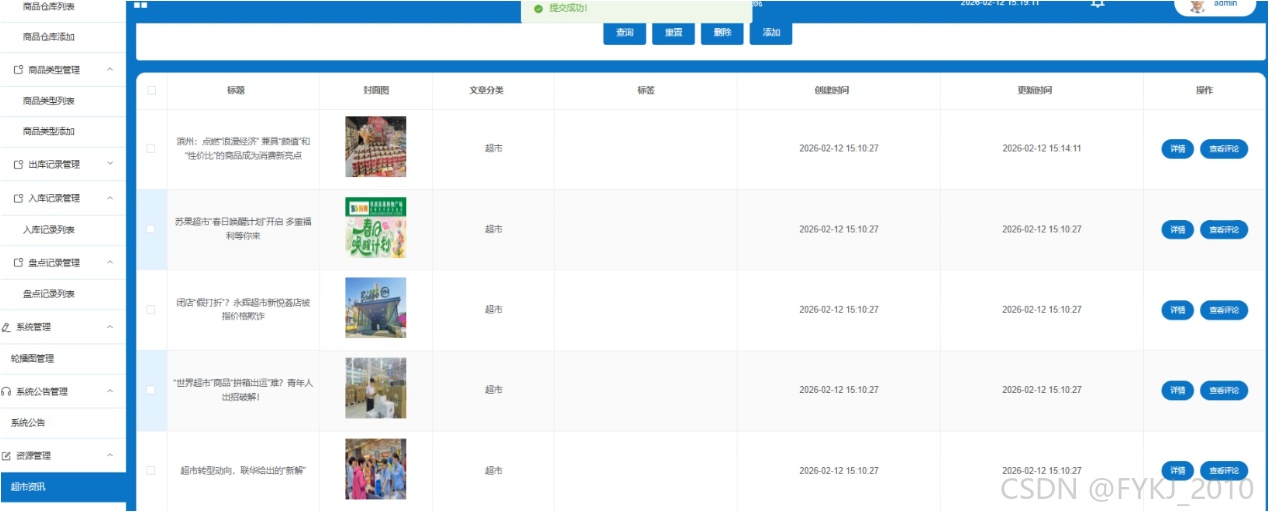1269x512 pixels.
Task: Collapse the 盘点记录管理 chevron
Action: tap(109, 263)
